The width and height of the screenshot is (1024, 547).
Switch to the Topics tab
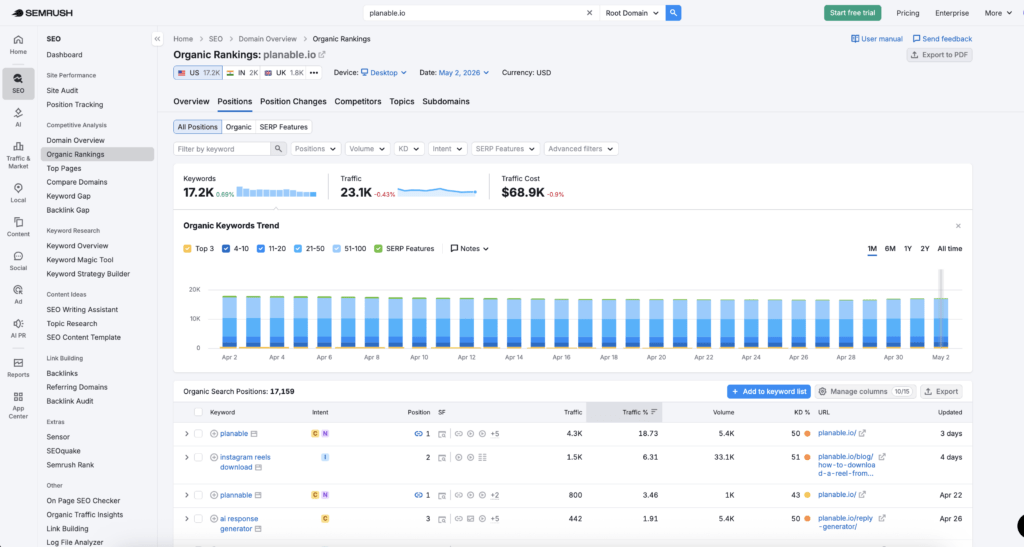coord(402,102)
